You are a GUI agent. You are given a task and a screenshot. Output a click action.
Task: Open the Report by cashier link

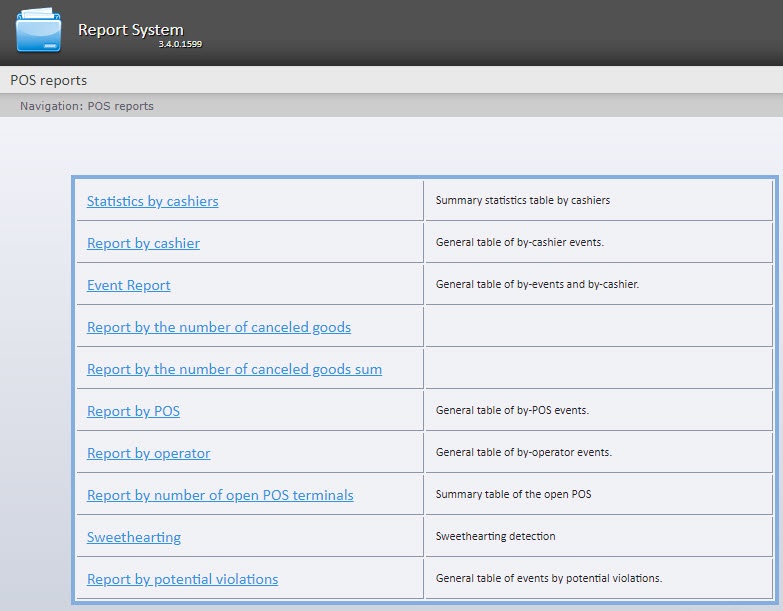tap(143, 243)
